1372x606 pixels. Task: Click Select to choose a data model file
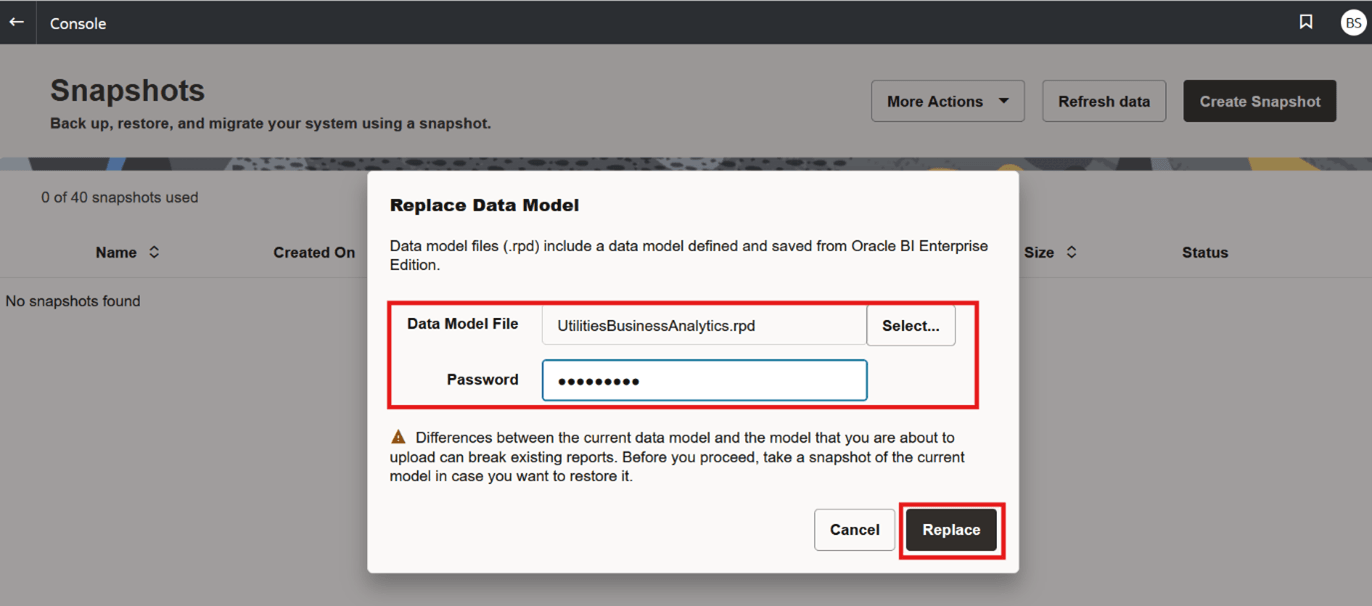[910, 325]
